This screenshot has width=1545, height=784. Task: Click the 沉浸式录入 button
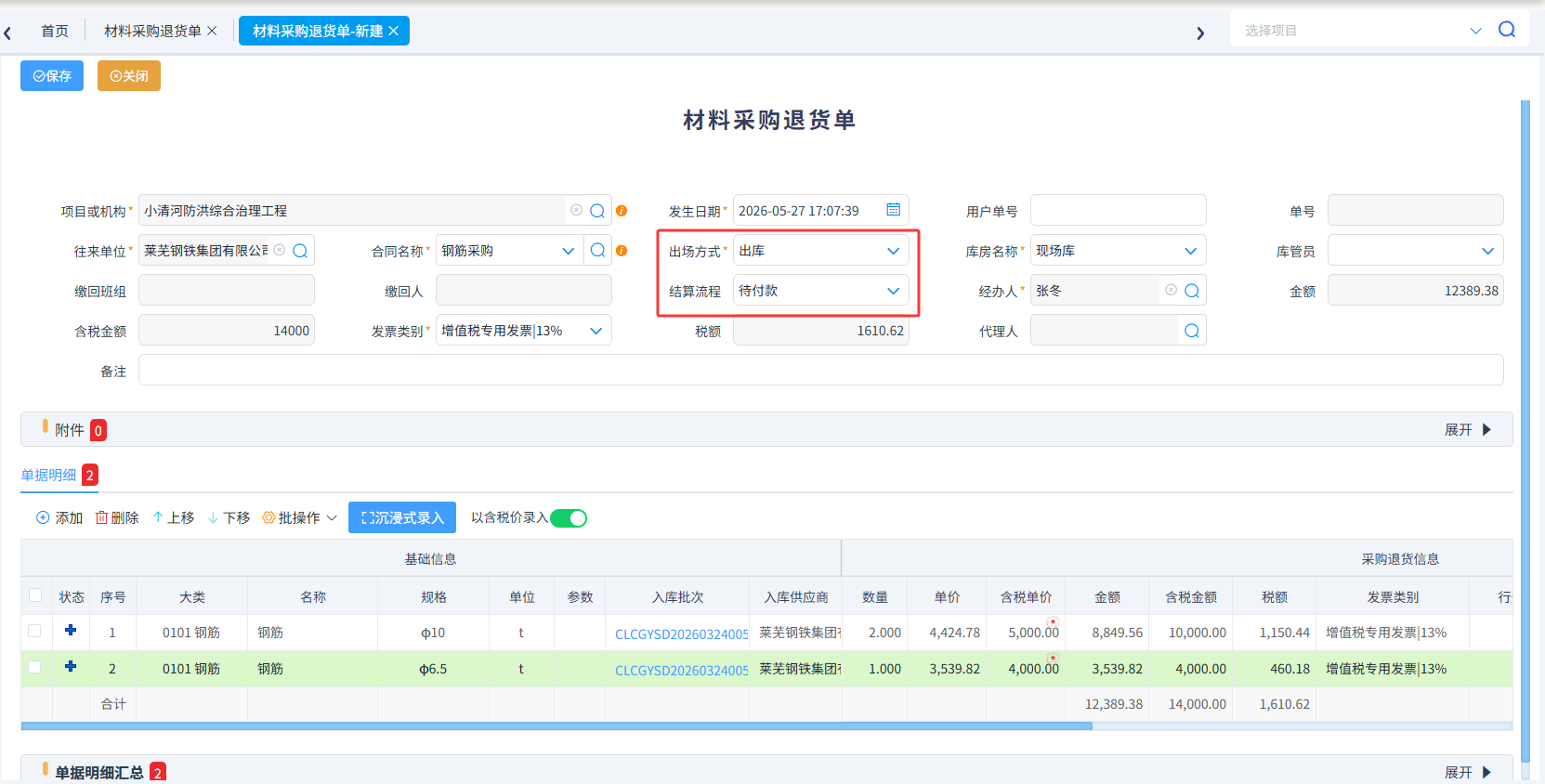(402, 517)
